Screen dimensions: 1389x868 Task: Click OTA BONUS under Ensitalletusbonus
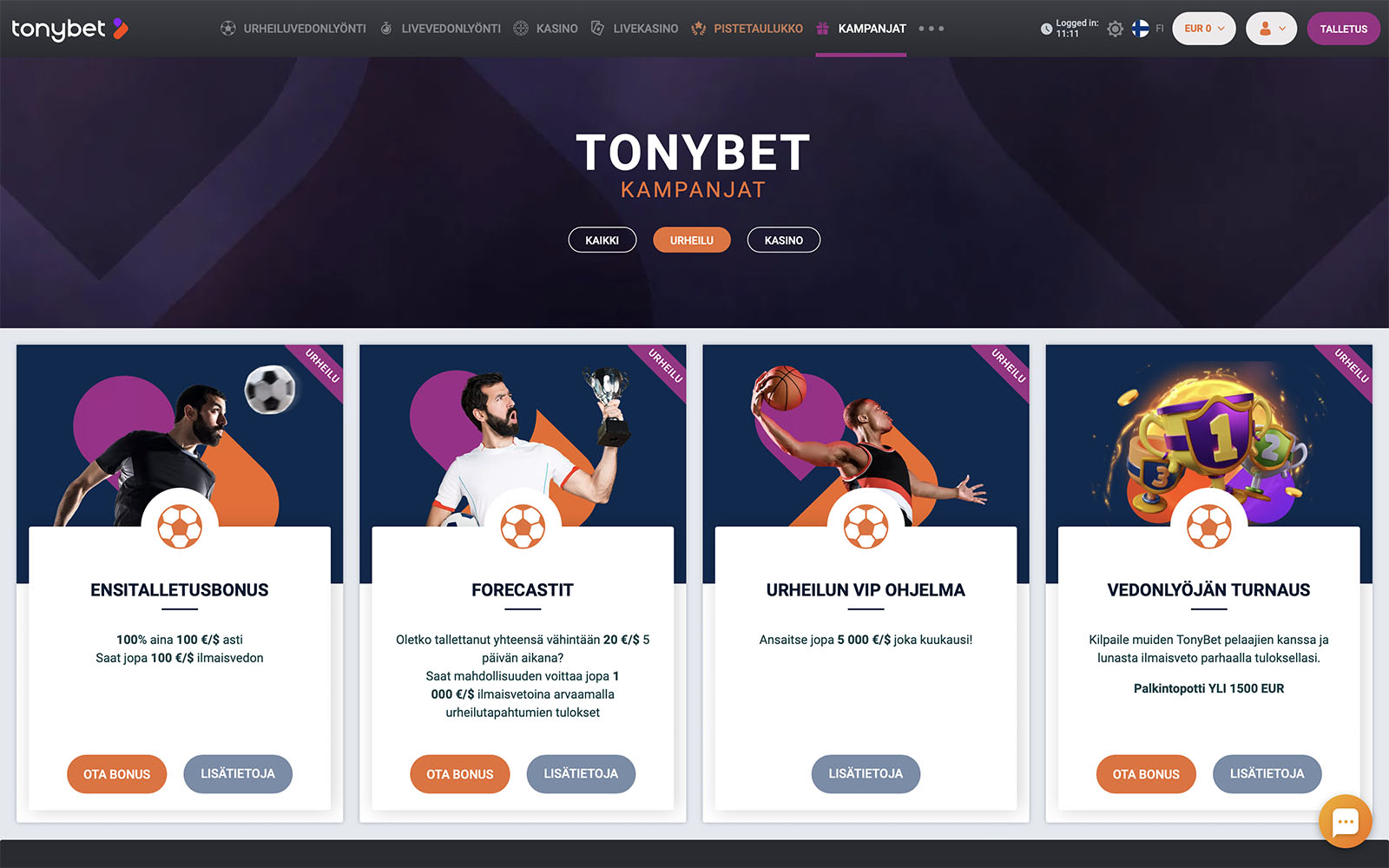[117, 774]
